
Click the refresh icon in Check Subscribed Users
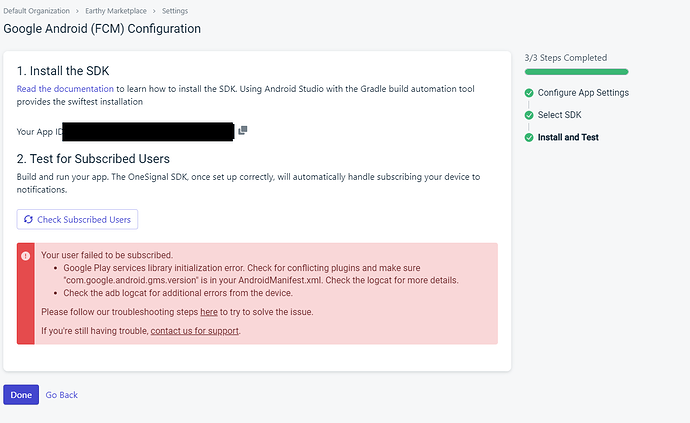[28, 219]
